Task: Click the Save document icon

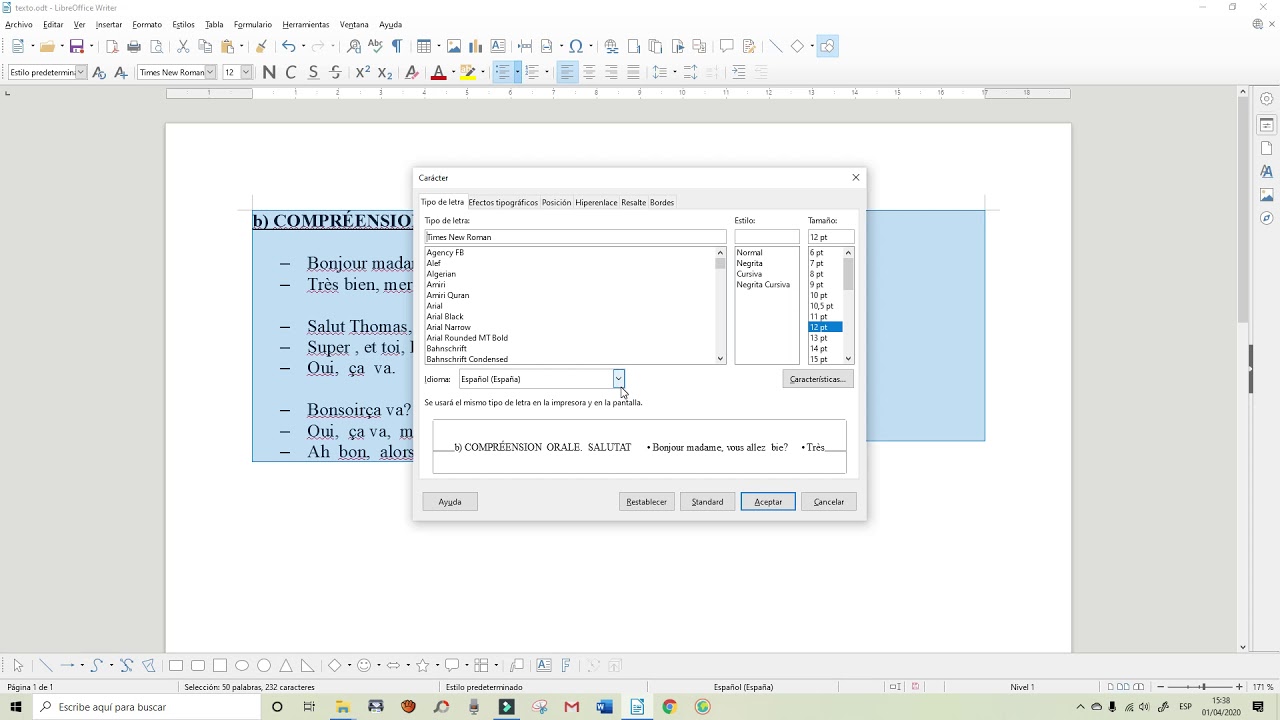Action: [x=77, y=46]
